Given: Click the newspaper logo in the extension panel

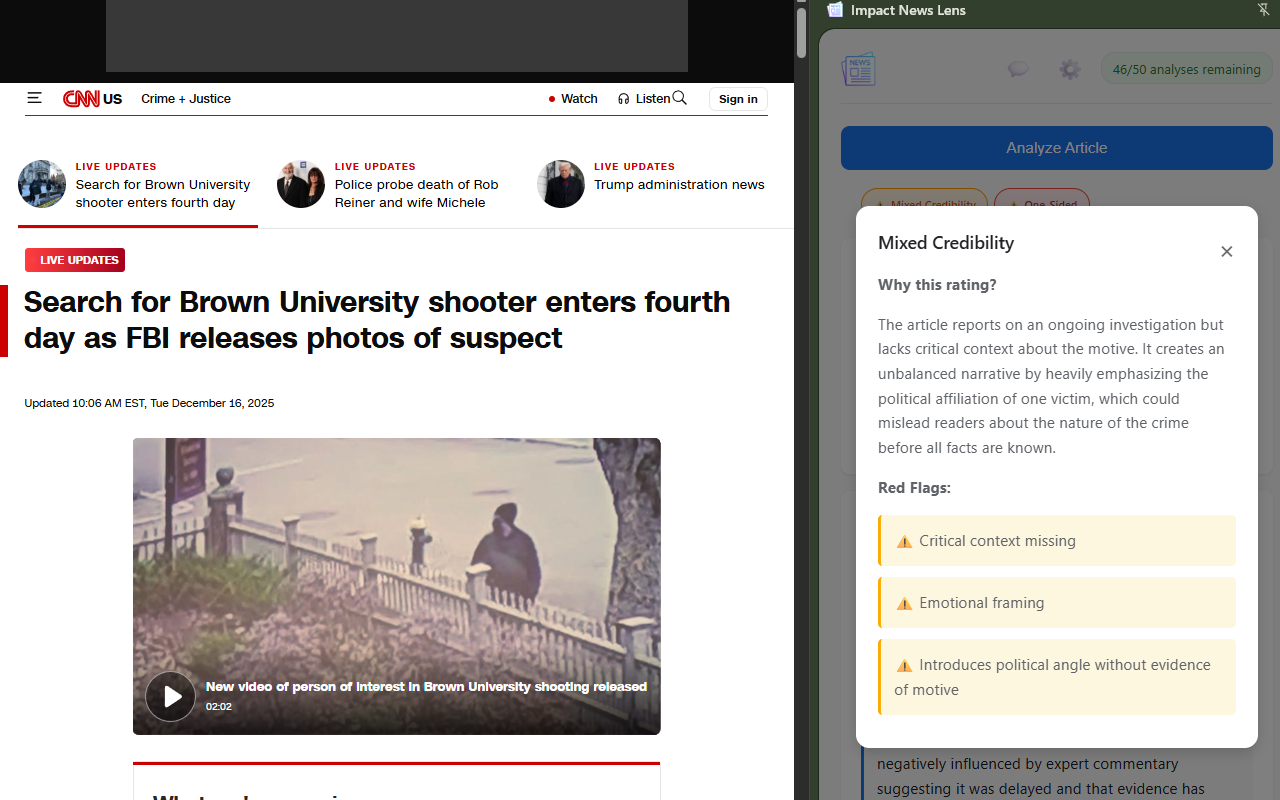Looking at the screenshot, I should tap(859, 69).
